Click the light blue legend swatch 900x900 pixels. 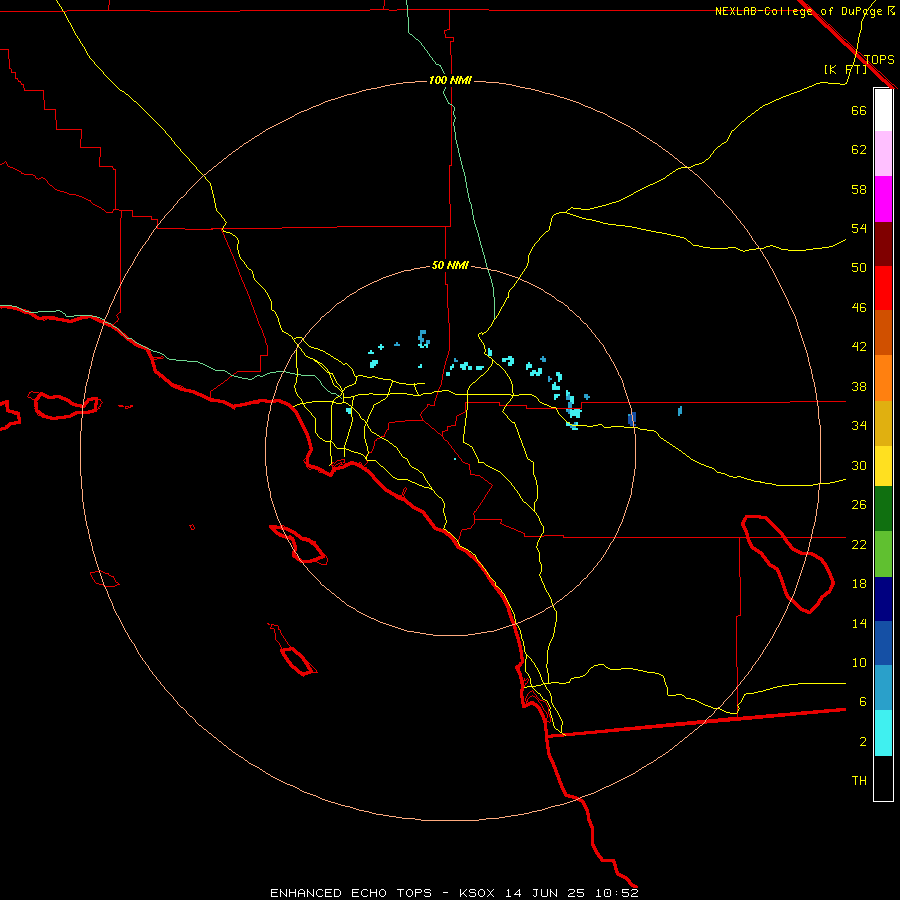click(883, 688)
